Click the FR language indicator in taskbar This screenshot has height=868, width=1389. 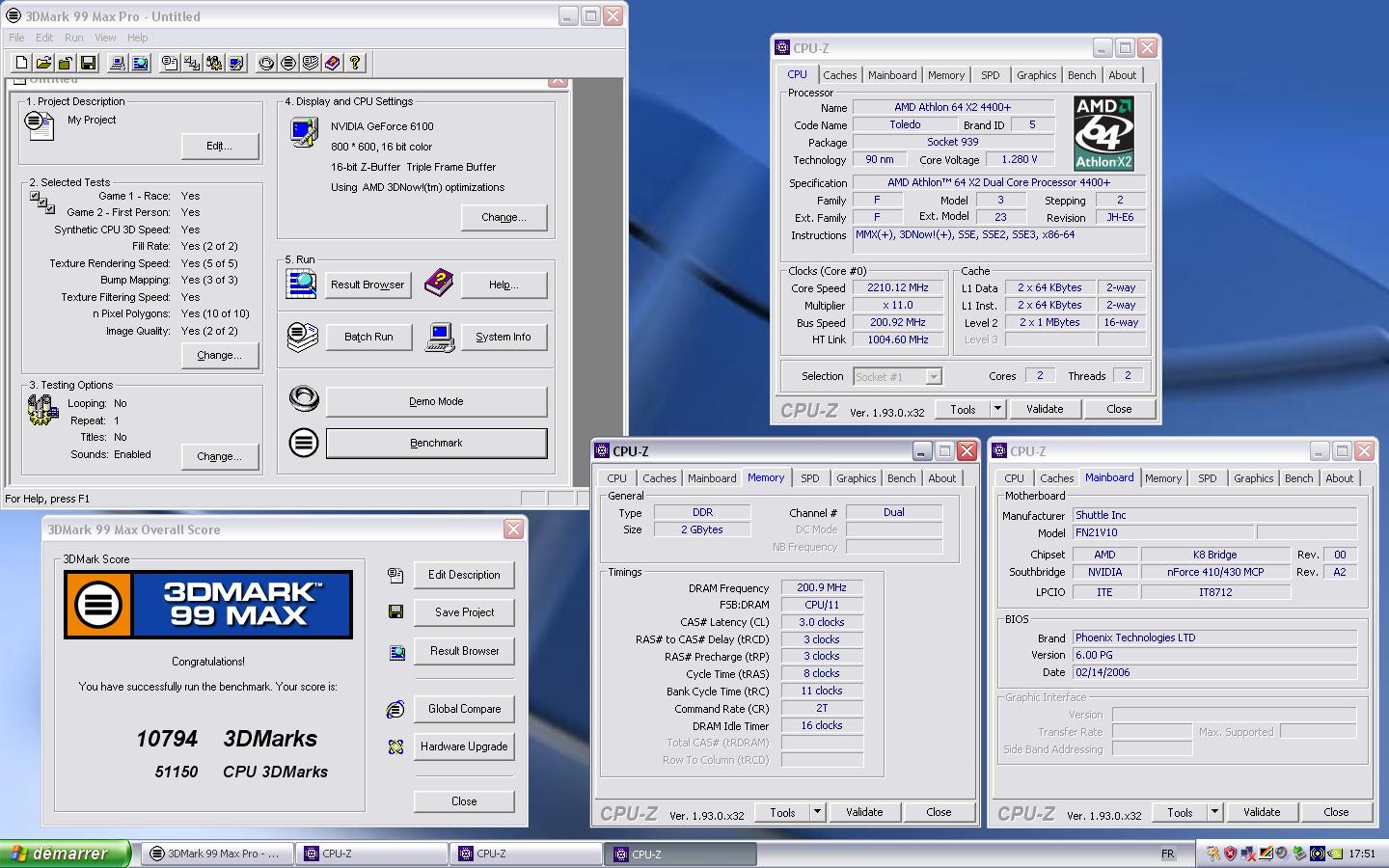tap(1168, 854)
